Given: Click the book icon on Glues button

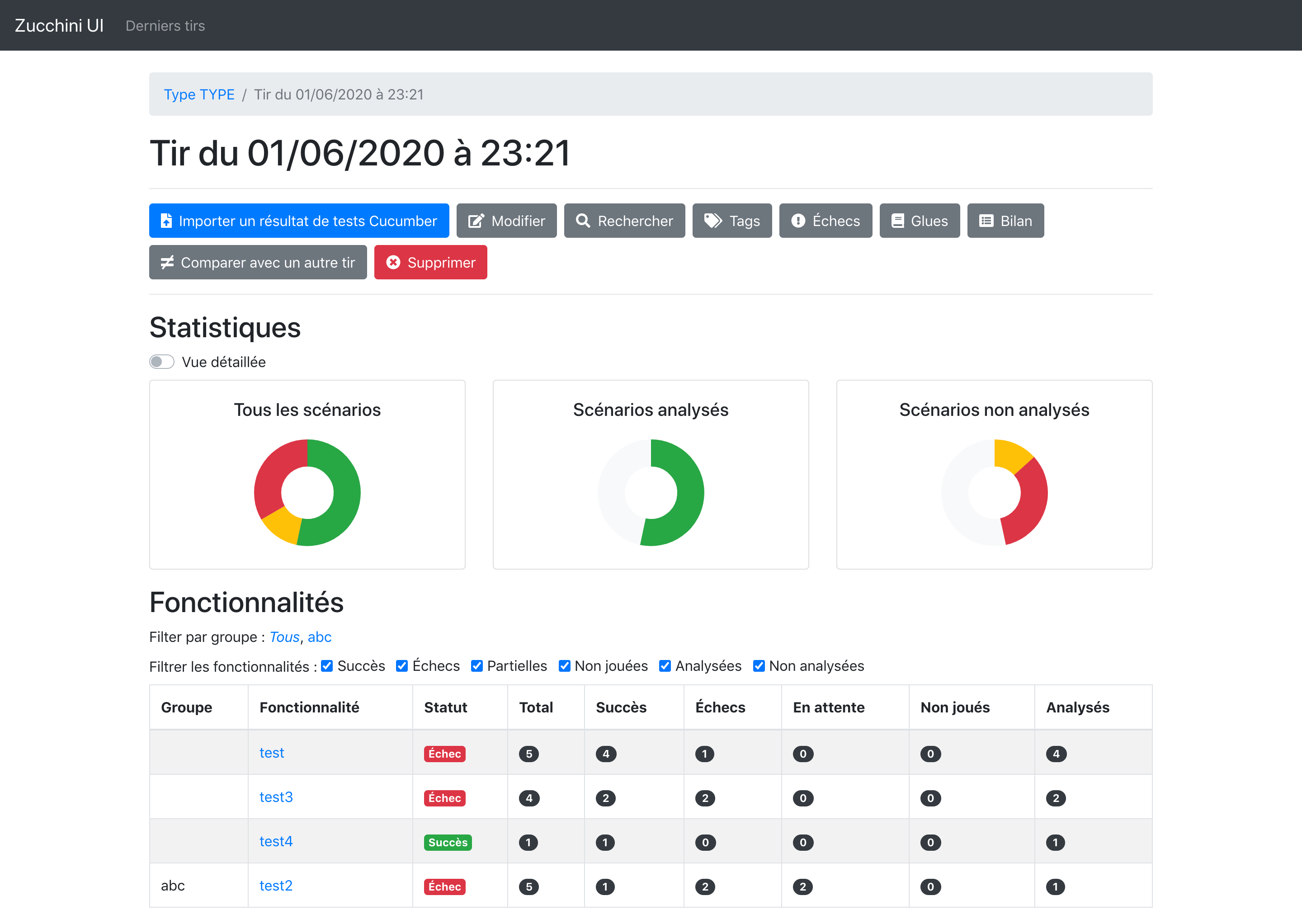Looking at the screenshot, I should point(897,221).
